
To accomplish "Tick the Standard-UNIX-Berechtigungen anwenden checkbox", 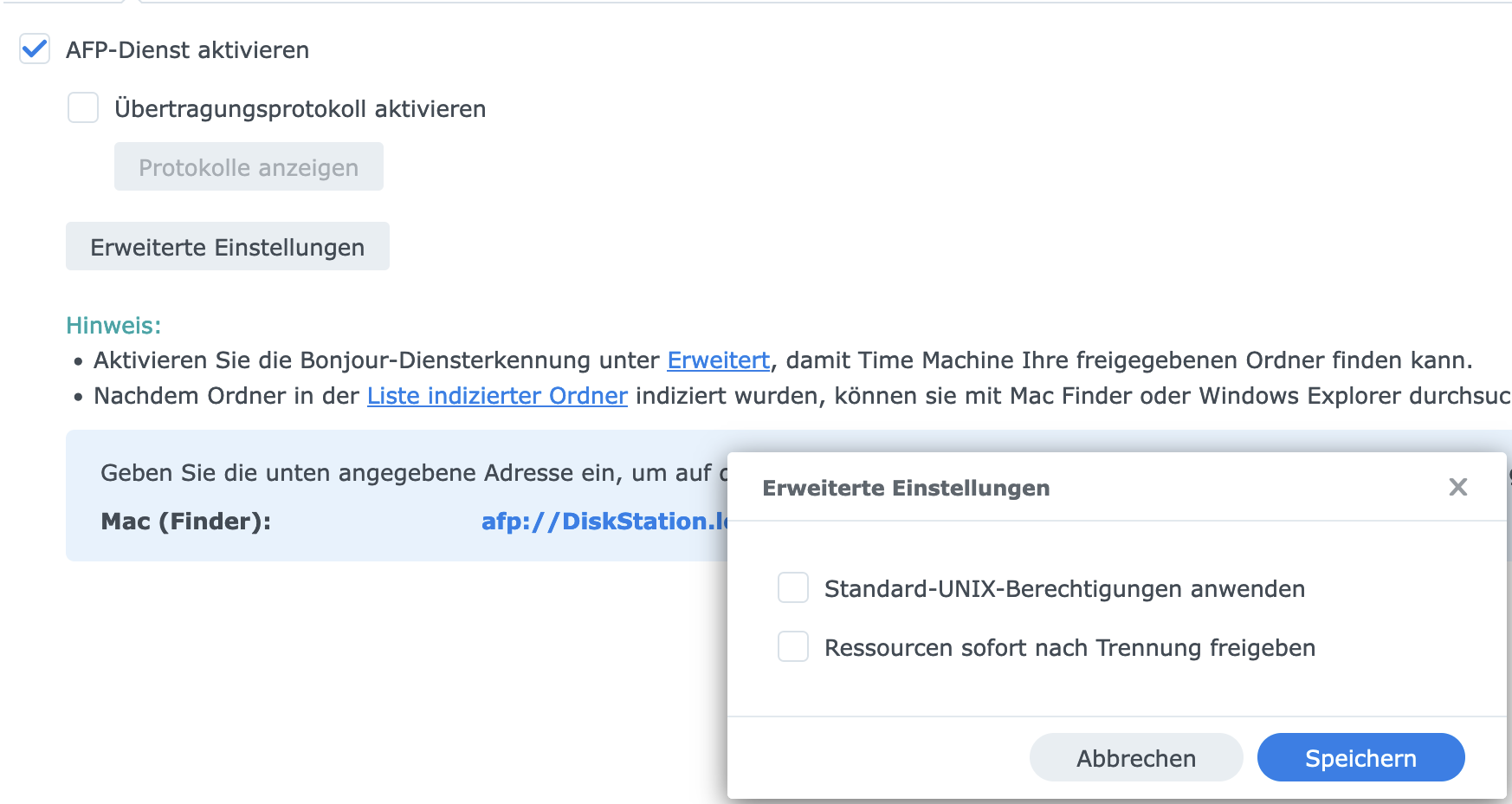I will coord(793,588).
